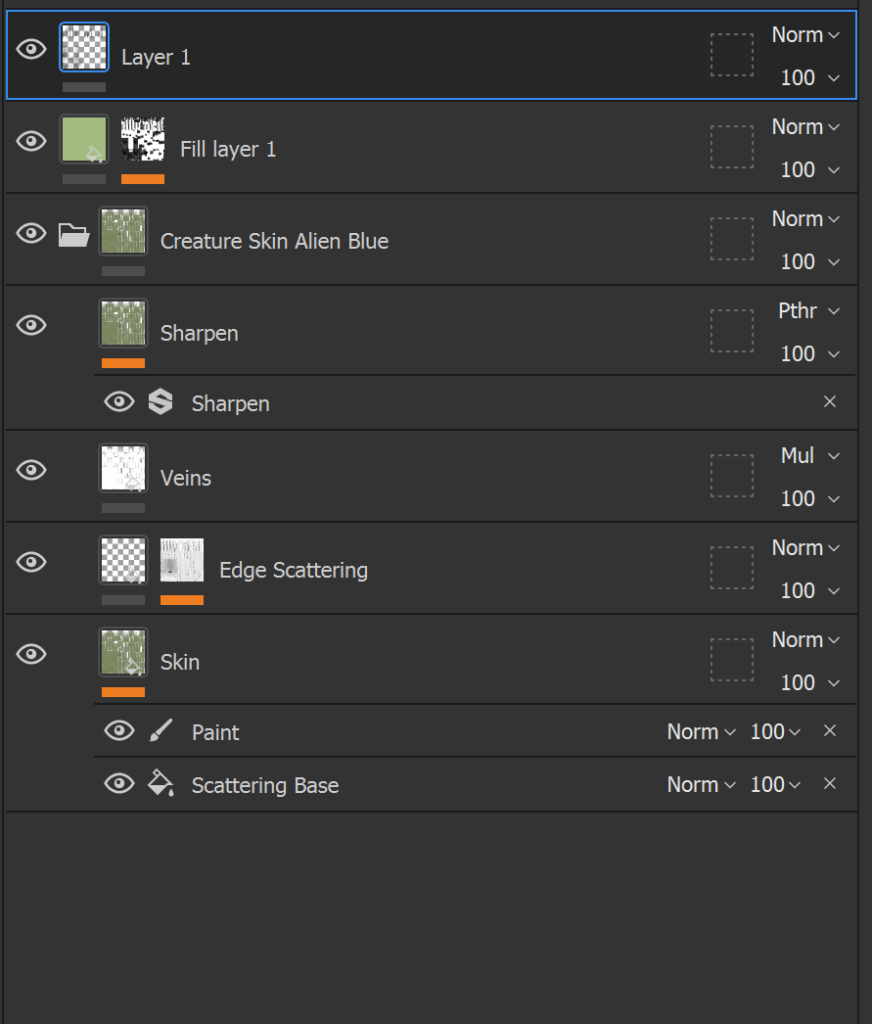The image size is (872, 1024).
Task: Open the Pthr blend mode dropdown for Sharpen
Action: coord(808,311)
